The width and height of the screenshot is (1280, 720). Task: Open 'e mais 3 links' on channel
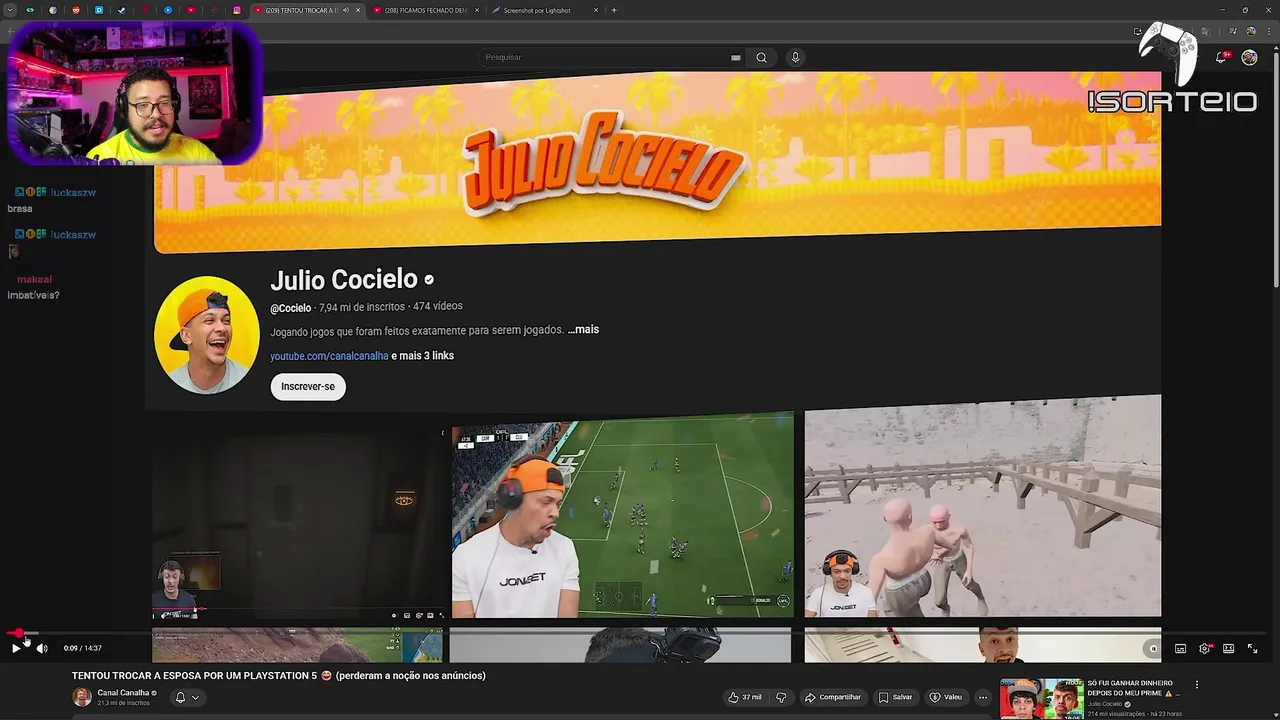coord(423,356)
